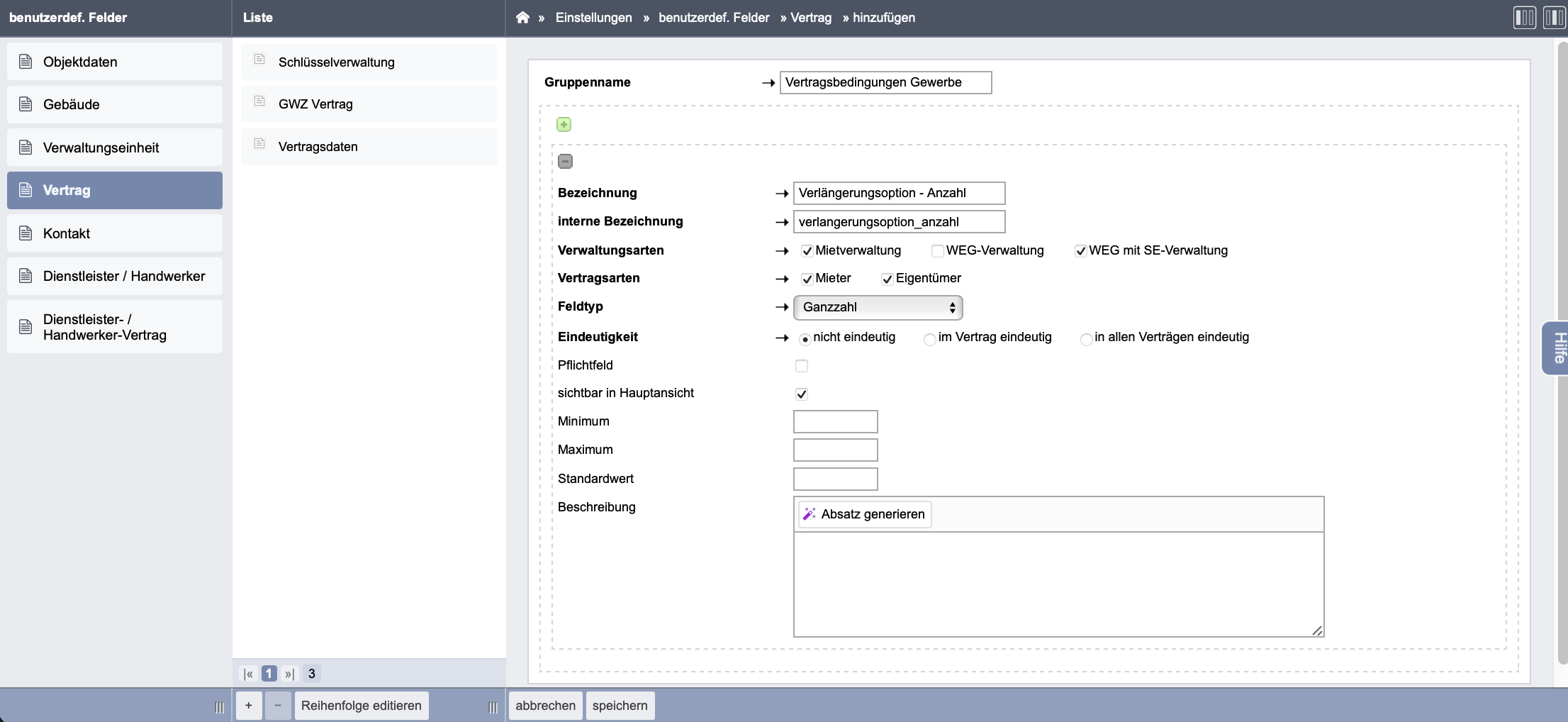The width and height of the screenshot is (1568, 722).
Task: Click abbrechen button
Action: click(x=546, y=706)
